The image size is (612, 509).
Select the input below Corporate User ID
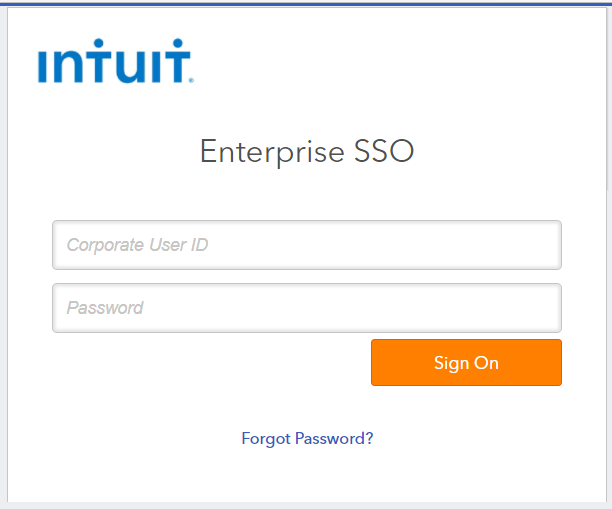pyautogui.click(x=306, y=308)
